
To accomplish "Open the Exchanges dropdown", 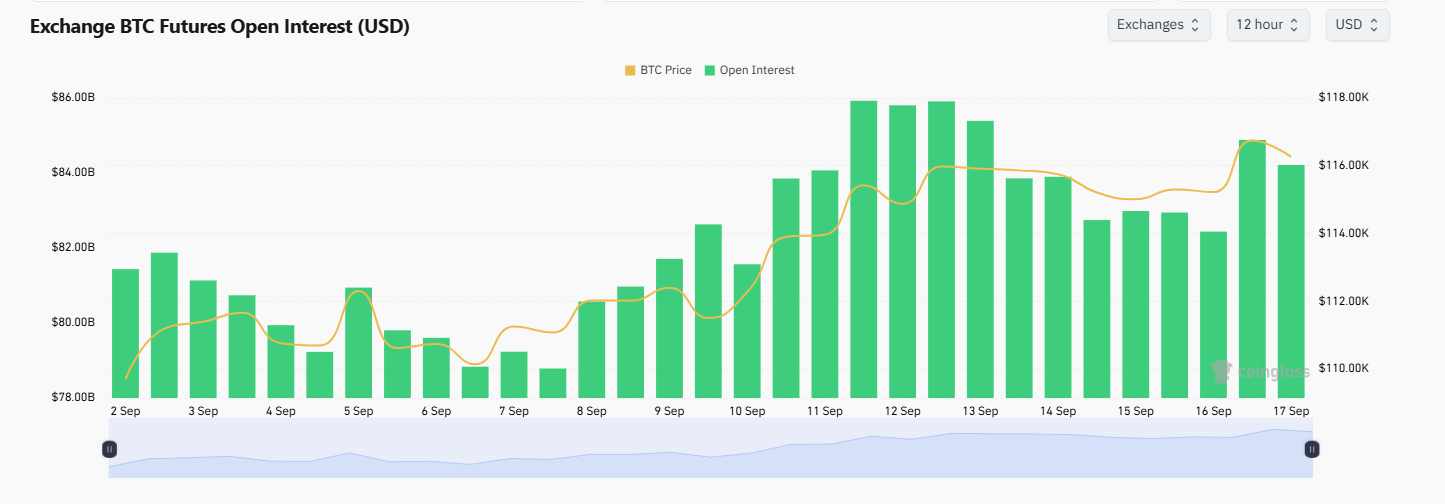I will point(1159,25).
